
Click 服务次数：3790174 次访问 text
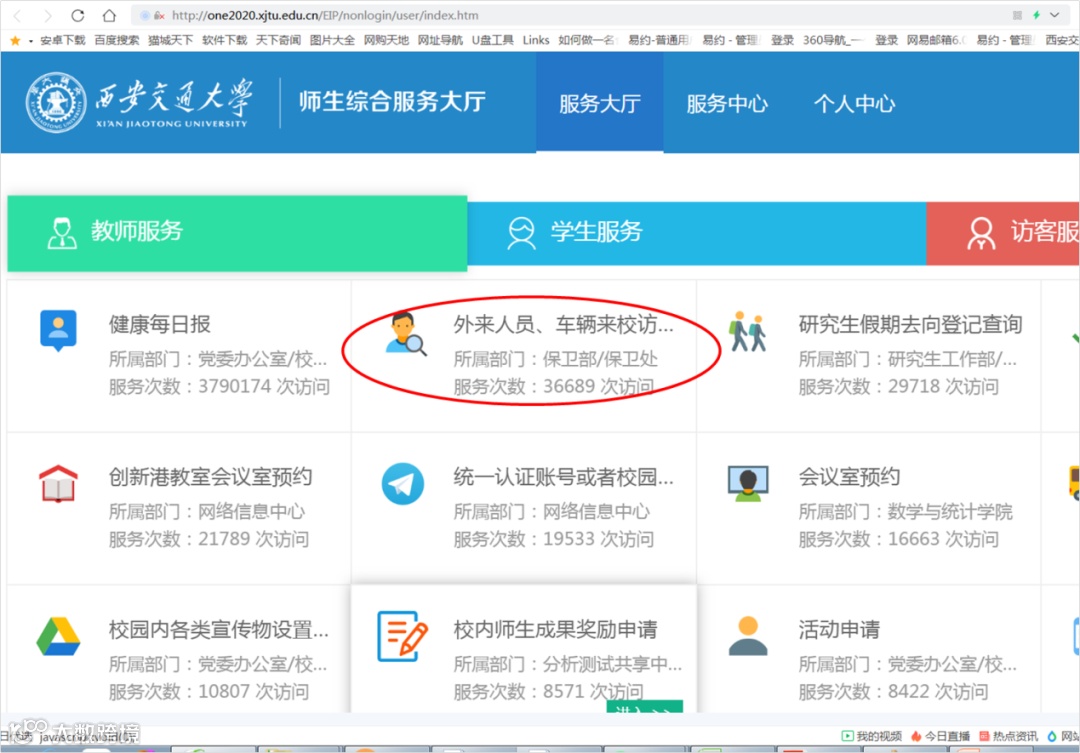219,386
